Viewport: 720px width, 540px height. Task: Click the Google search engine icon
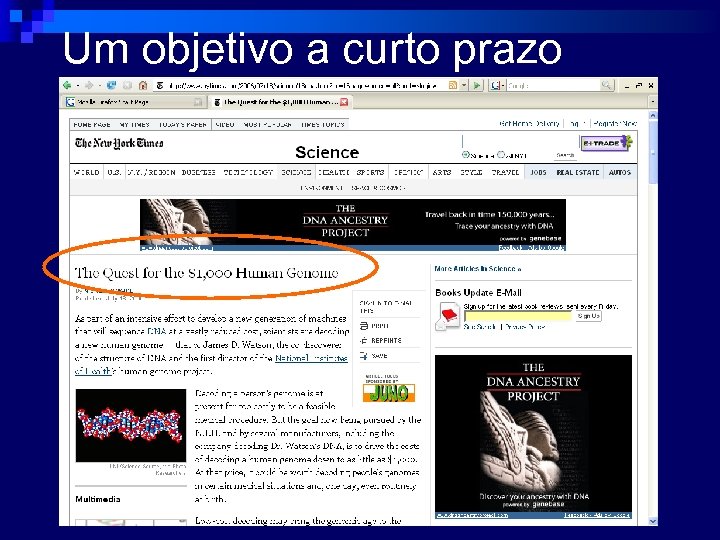(495, 85)
